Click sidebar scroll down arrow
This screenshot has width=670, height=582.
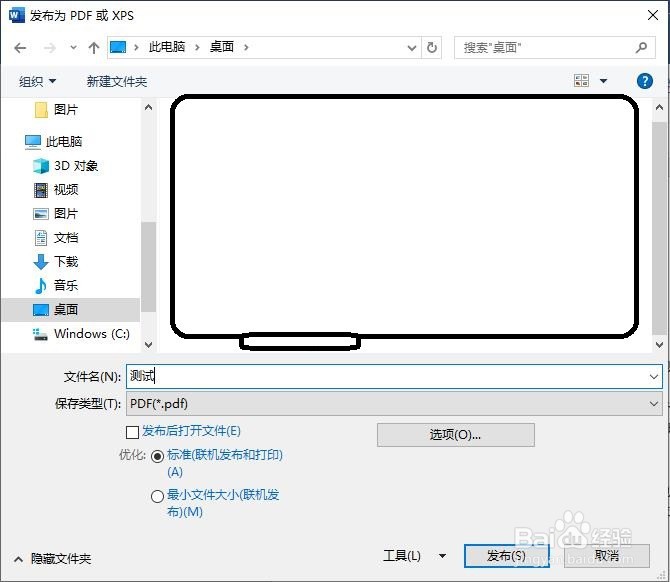[148, 344]
